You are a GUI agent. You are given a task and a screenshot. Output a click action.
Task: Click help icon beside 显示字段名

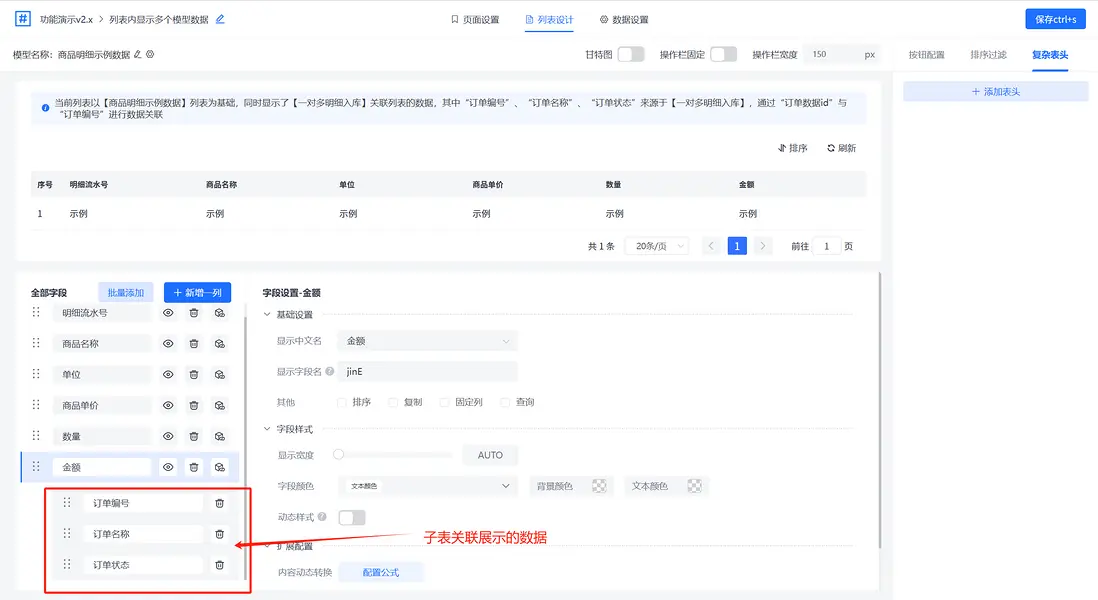point(329,371)
